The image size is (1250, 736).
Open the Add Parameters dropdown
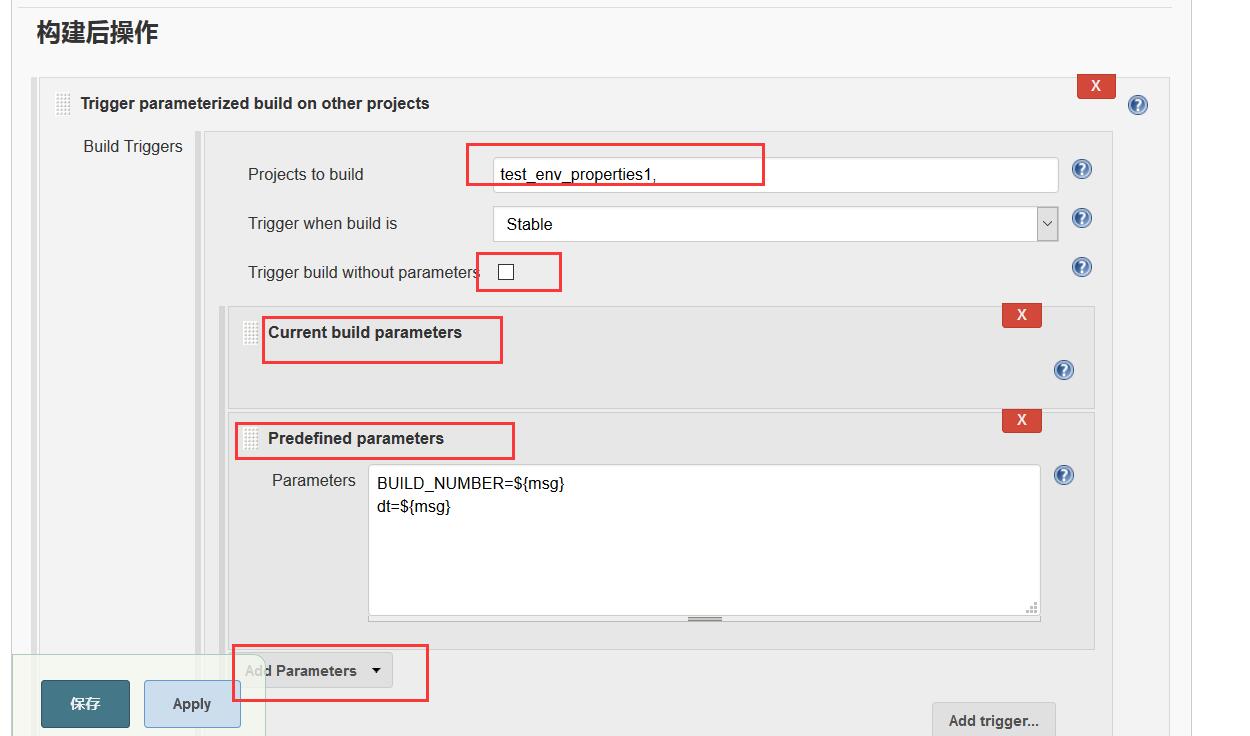pyautogui.click(x=312, y=670)
